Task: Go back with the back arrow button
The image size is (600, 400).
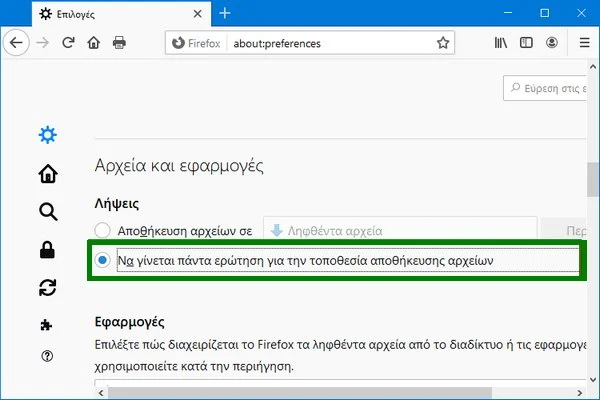Action: point(16,42)
